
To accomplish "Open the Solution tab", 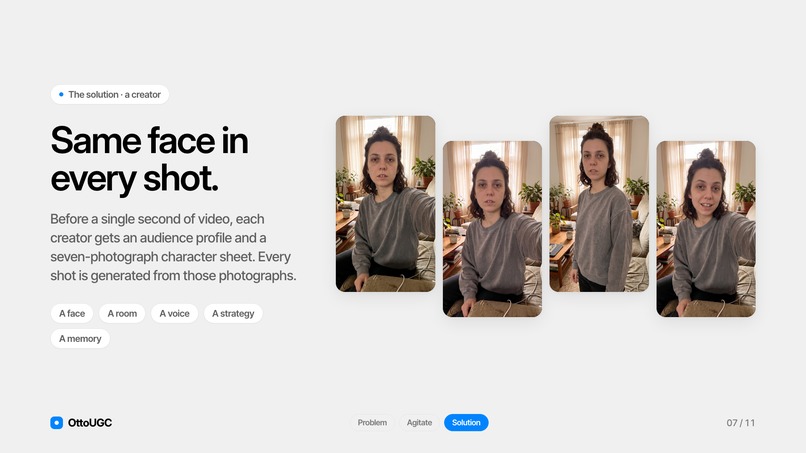I will [466, 423].
